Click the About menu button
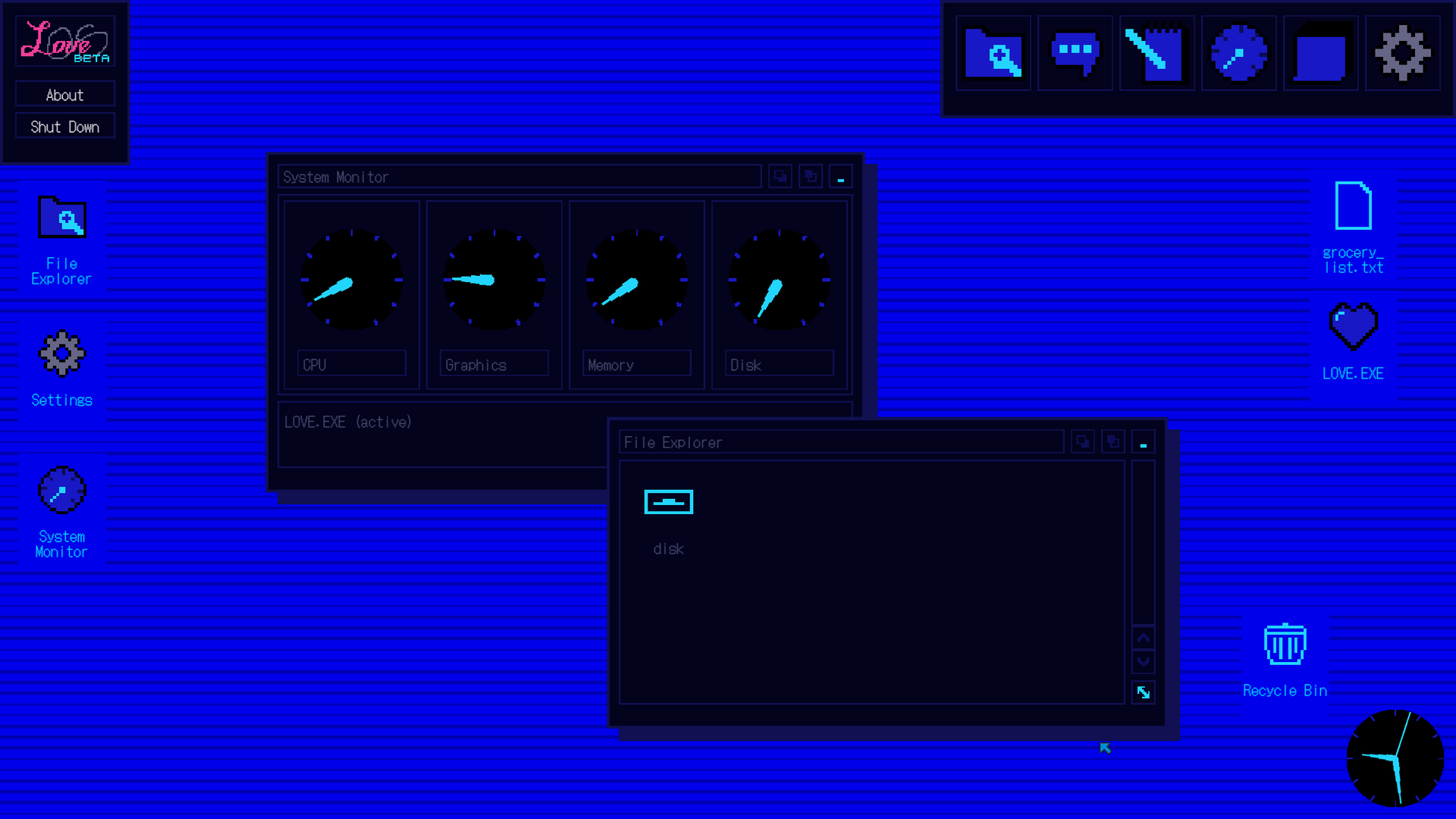The width and height of the screenshot is (1456, 819). (x=65, y=95)
